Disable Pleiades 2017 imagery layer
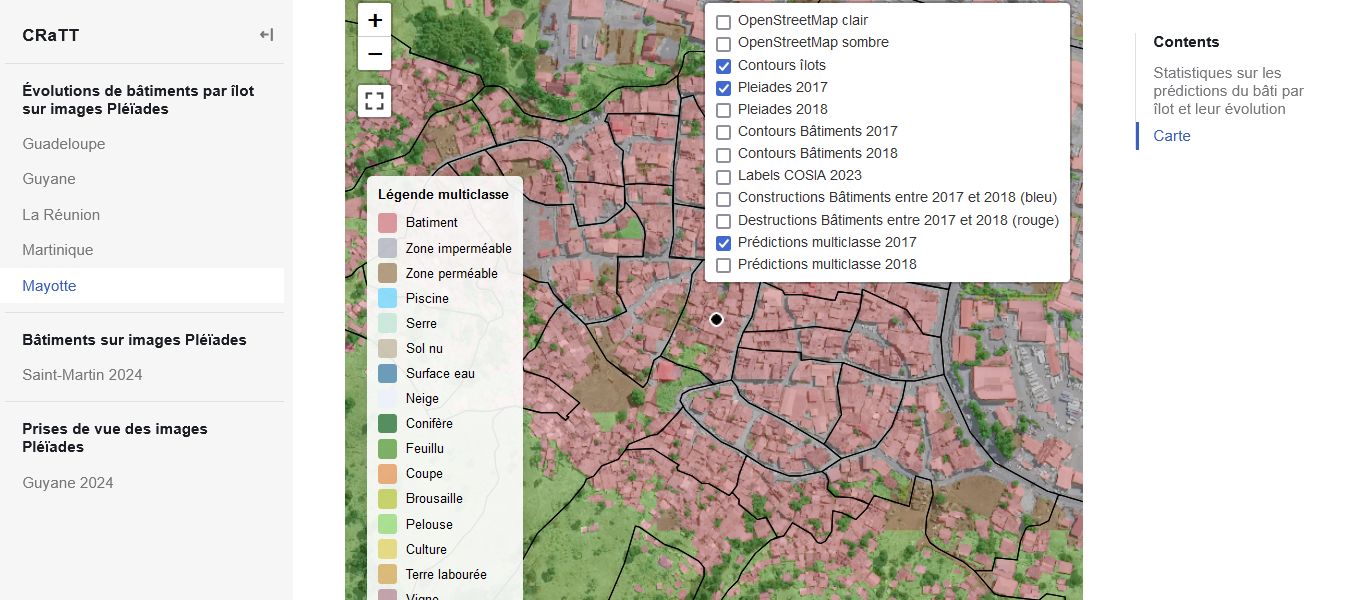 724,88
